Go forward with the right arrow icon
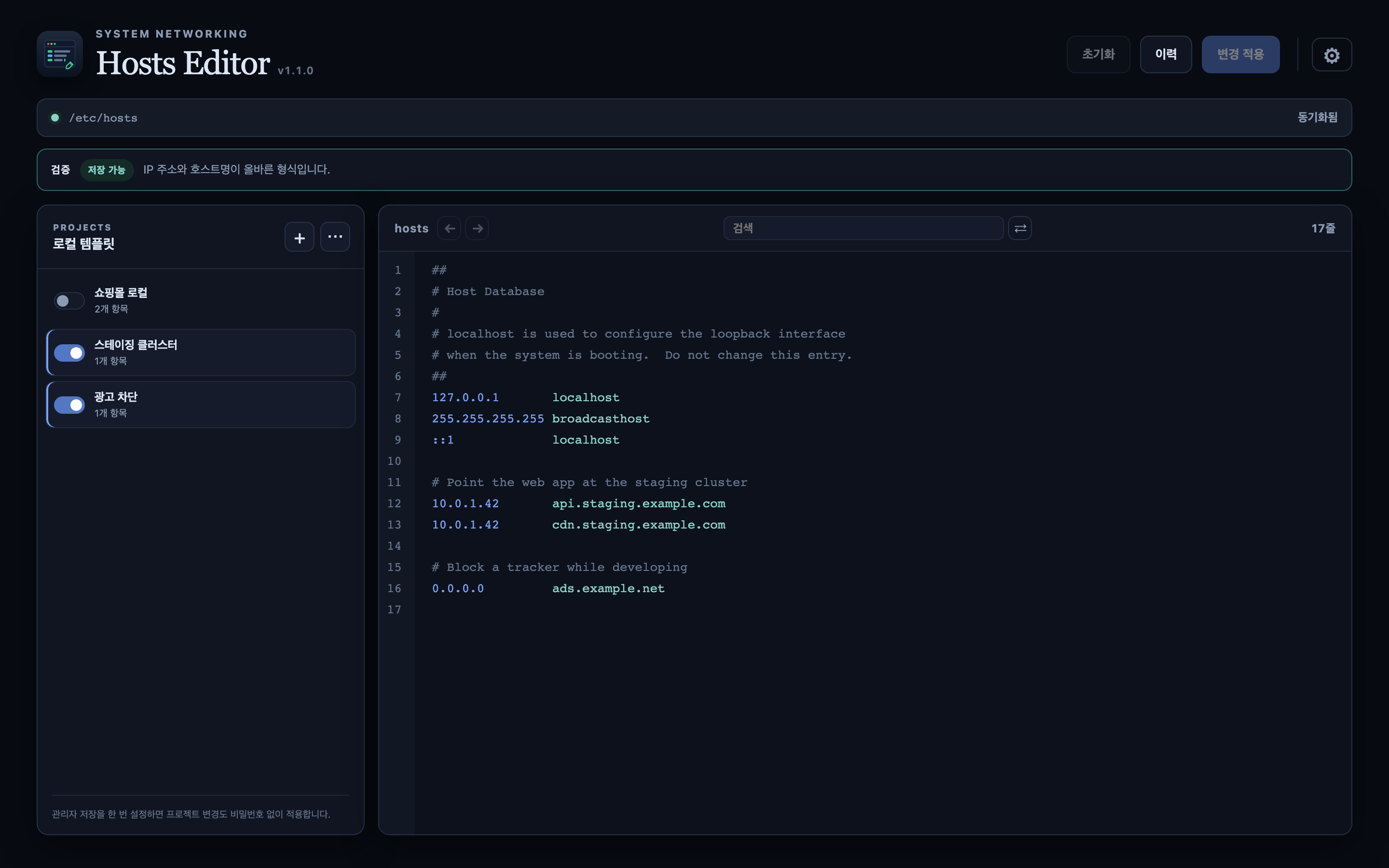This screenshot has width=1389, height=868. coord(477,229)
